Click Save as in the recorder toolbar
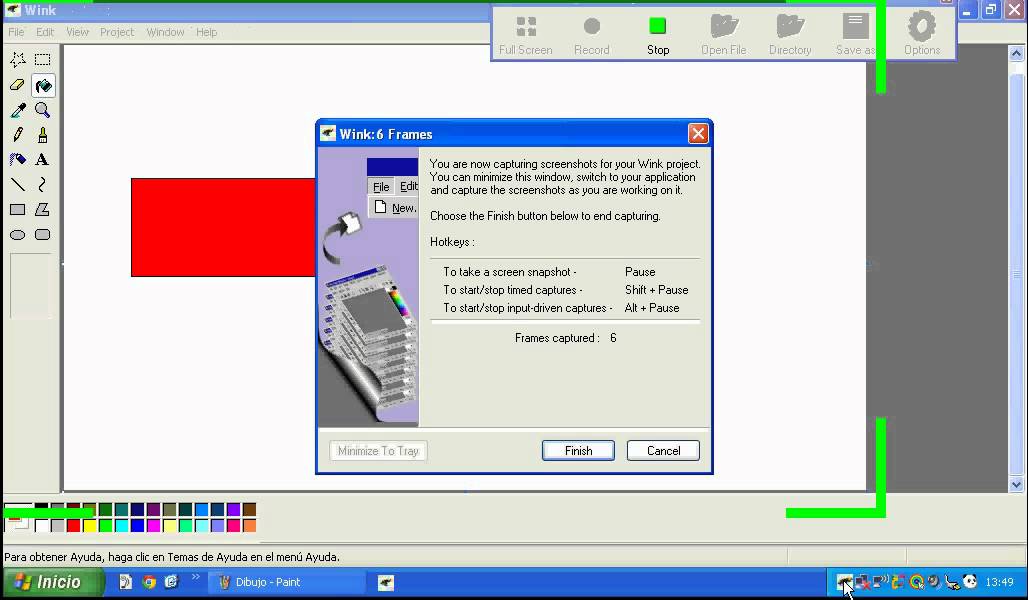The height and width of the screenshot is (600, 1028). tap(856, 35)
